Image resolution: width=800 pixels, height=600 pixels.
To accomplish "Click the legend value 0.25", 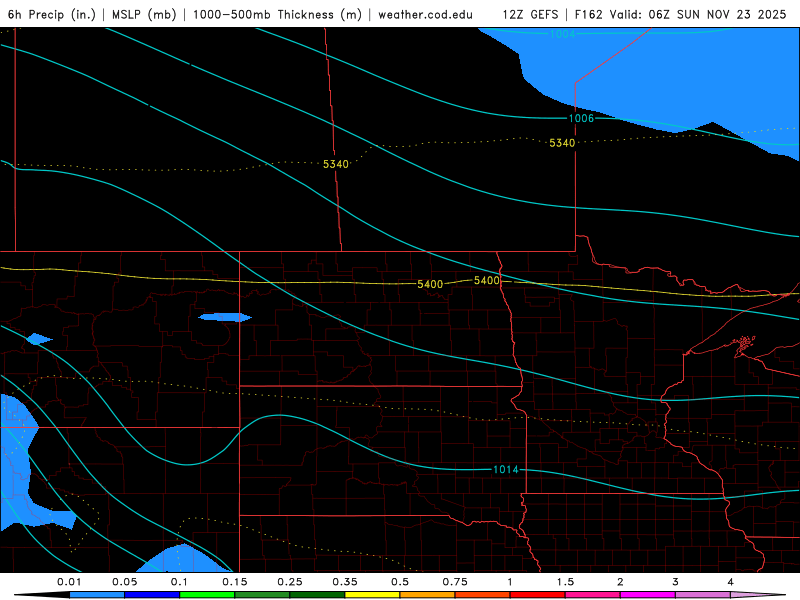I will (x=290, y=582).
